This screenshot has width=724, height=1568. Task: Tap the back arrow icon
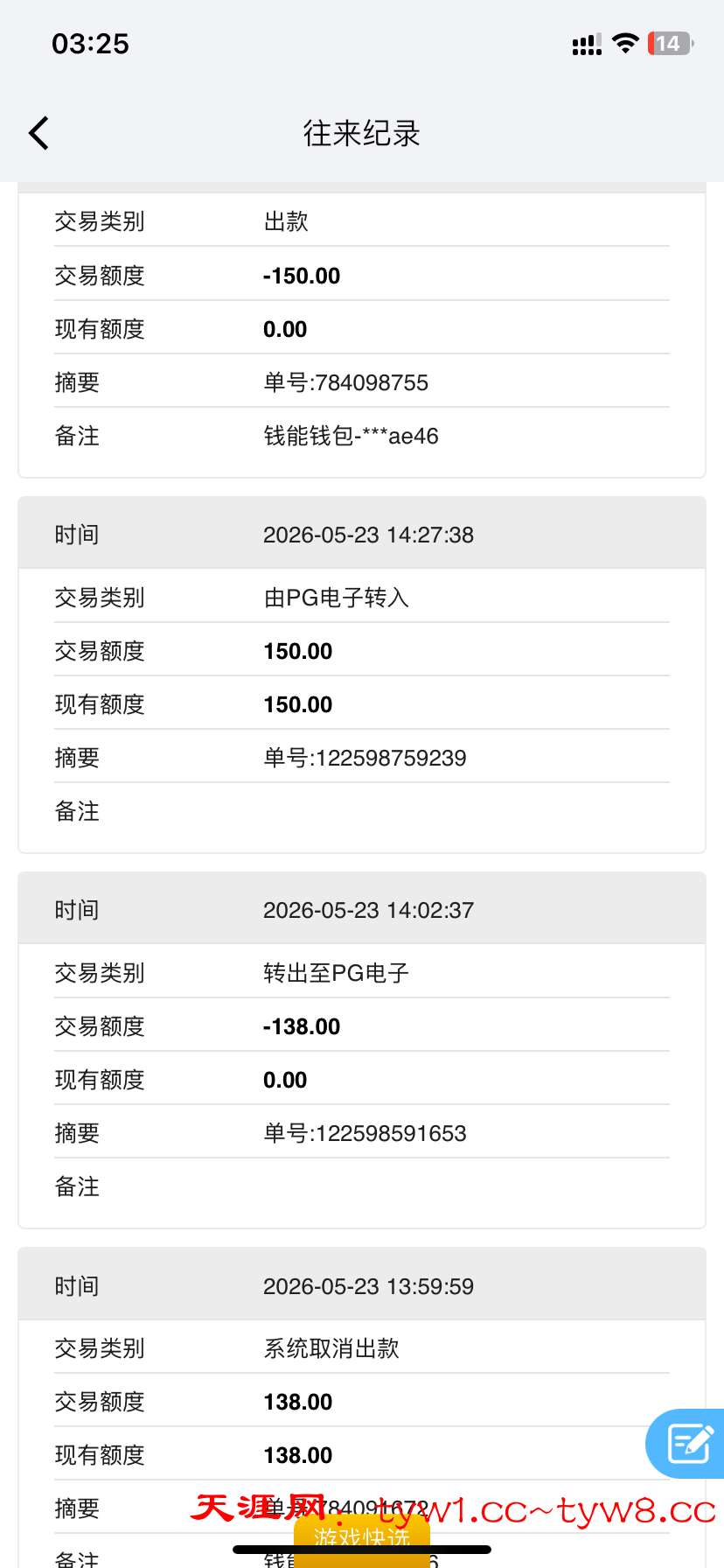(x=38, y=133)
